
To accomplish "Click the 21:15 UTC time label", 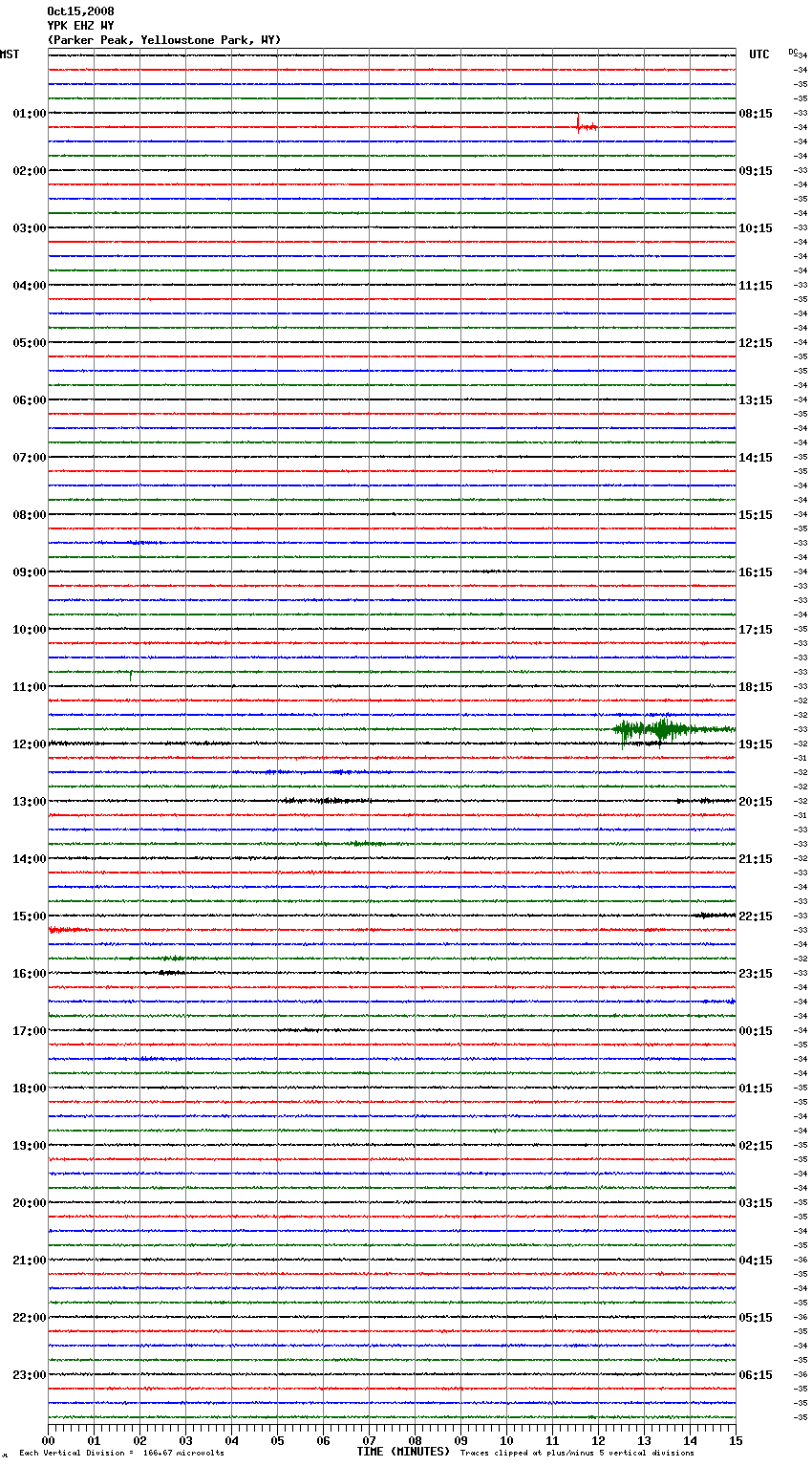I will click(756, 859).
